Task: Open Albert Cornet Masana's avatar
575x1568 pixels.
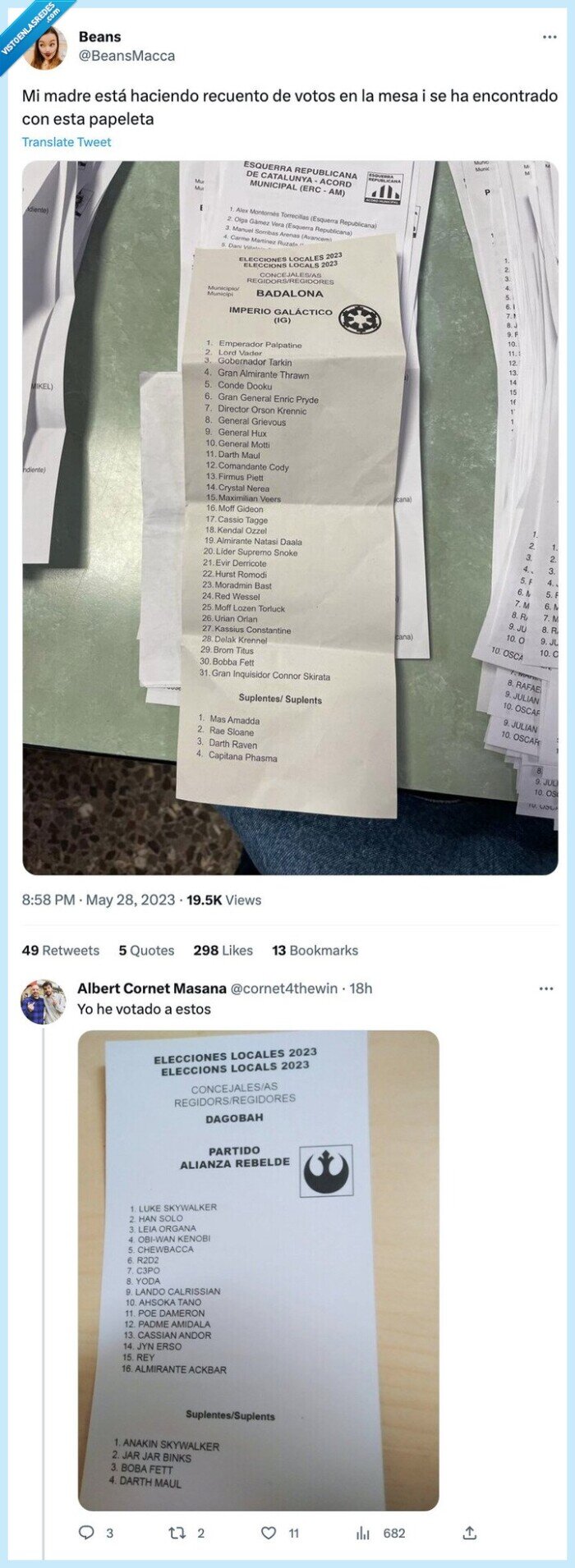Action: tap(43, 1002)
